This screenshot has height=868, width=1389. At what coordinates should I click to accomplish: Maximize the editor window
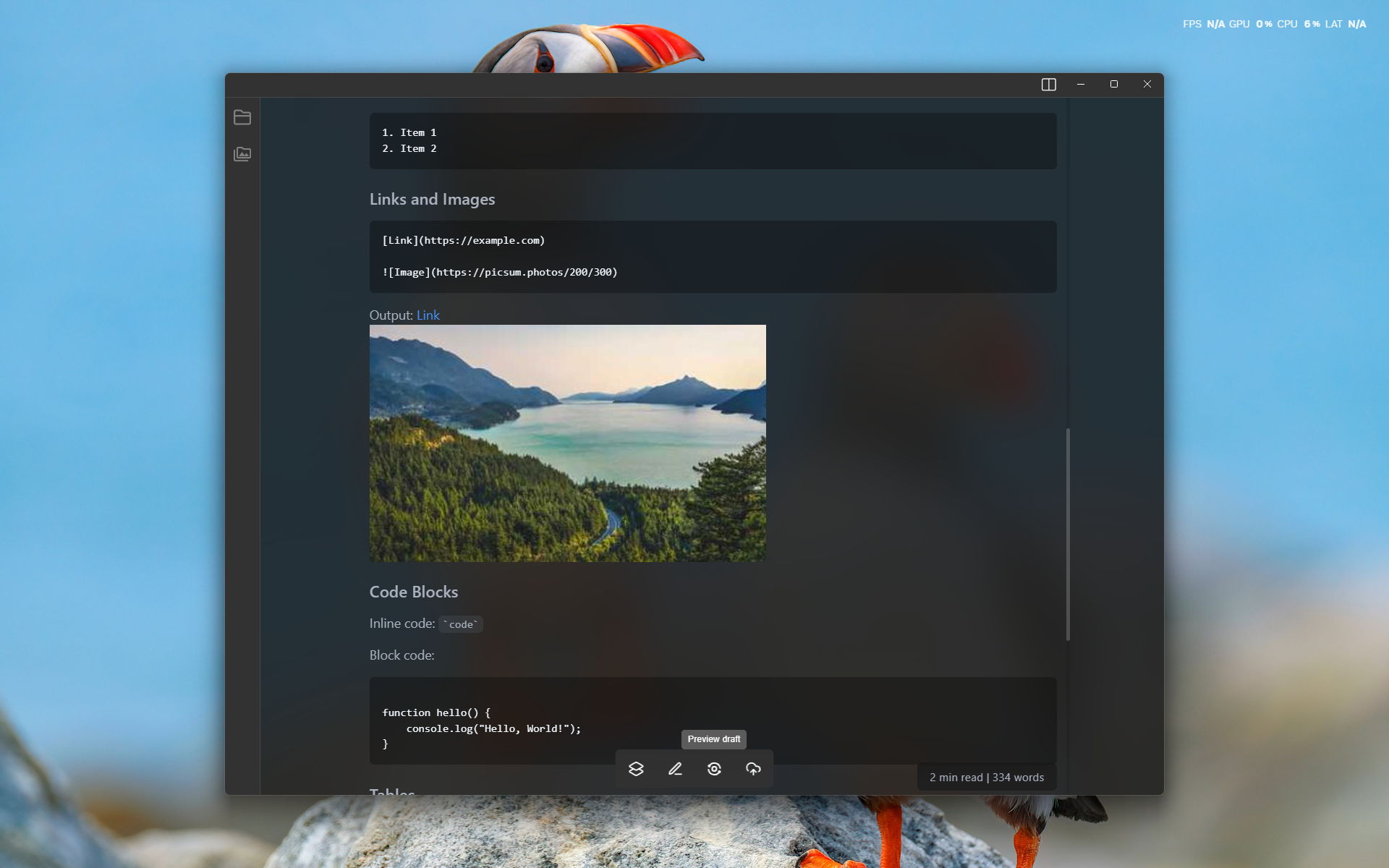pyautogui.click(x=1114, y=85)
